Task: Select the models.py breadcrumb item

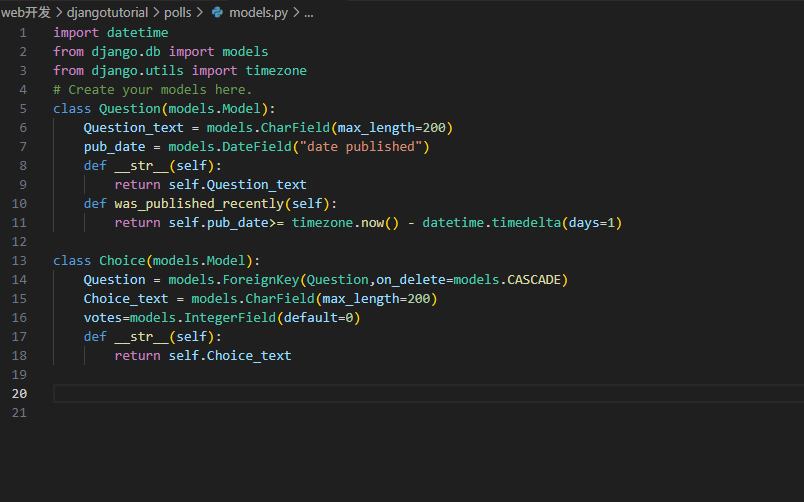Action: coord(258,13)
